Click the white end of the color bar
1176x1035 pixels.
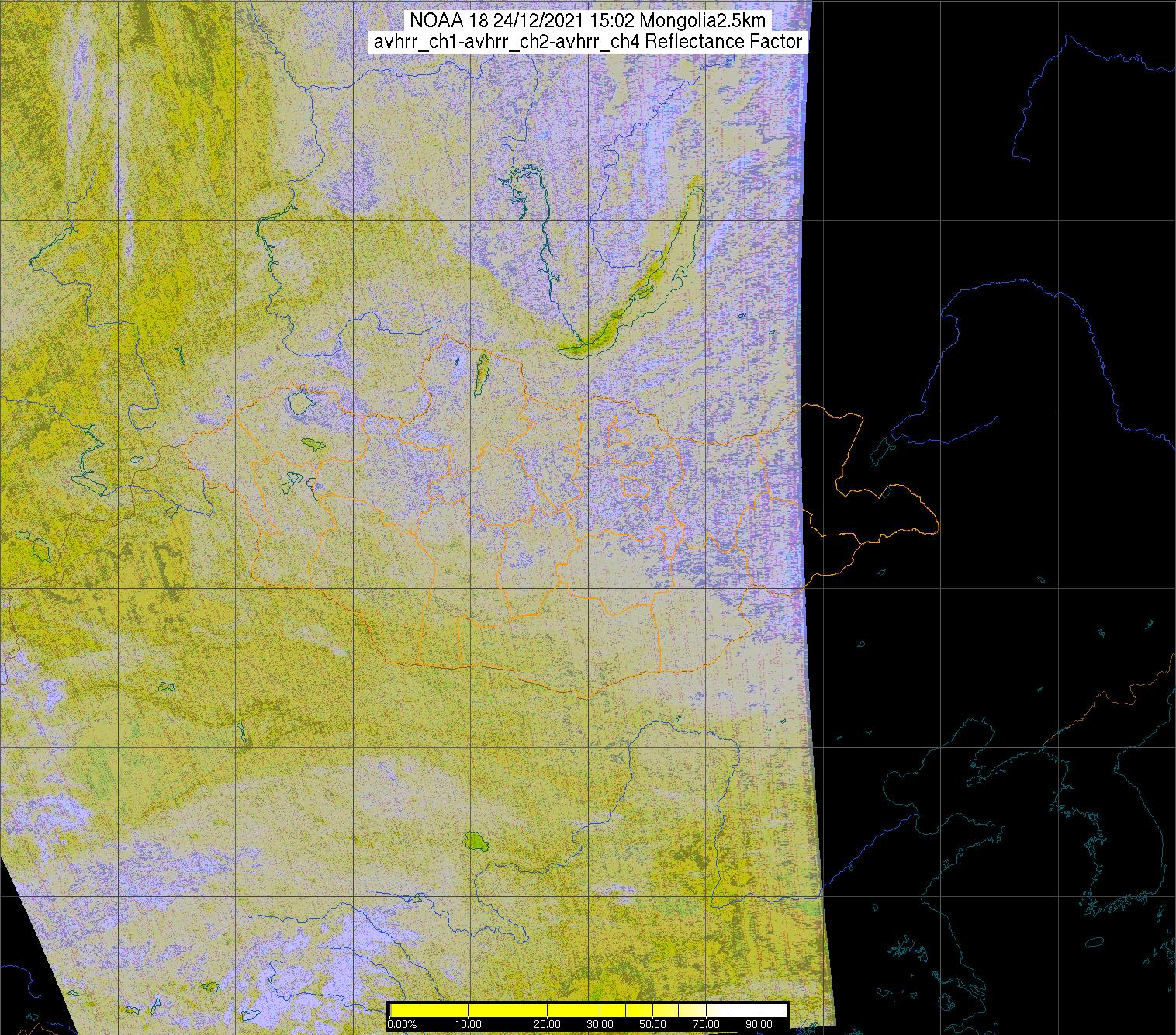click(772, 1010)
